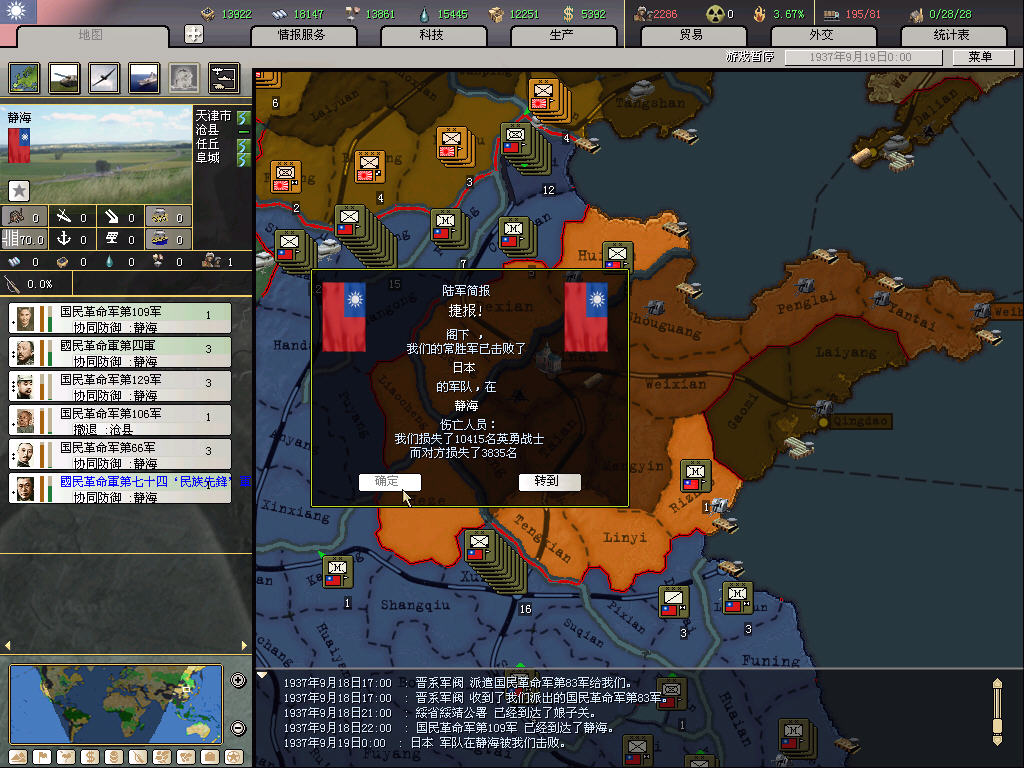1024x768 pixels.
Task: Select adjacent province 沧县
Action: (208, 129)
